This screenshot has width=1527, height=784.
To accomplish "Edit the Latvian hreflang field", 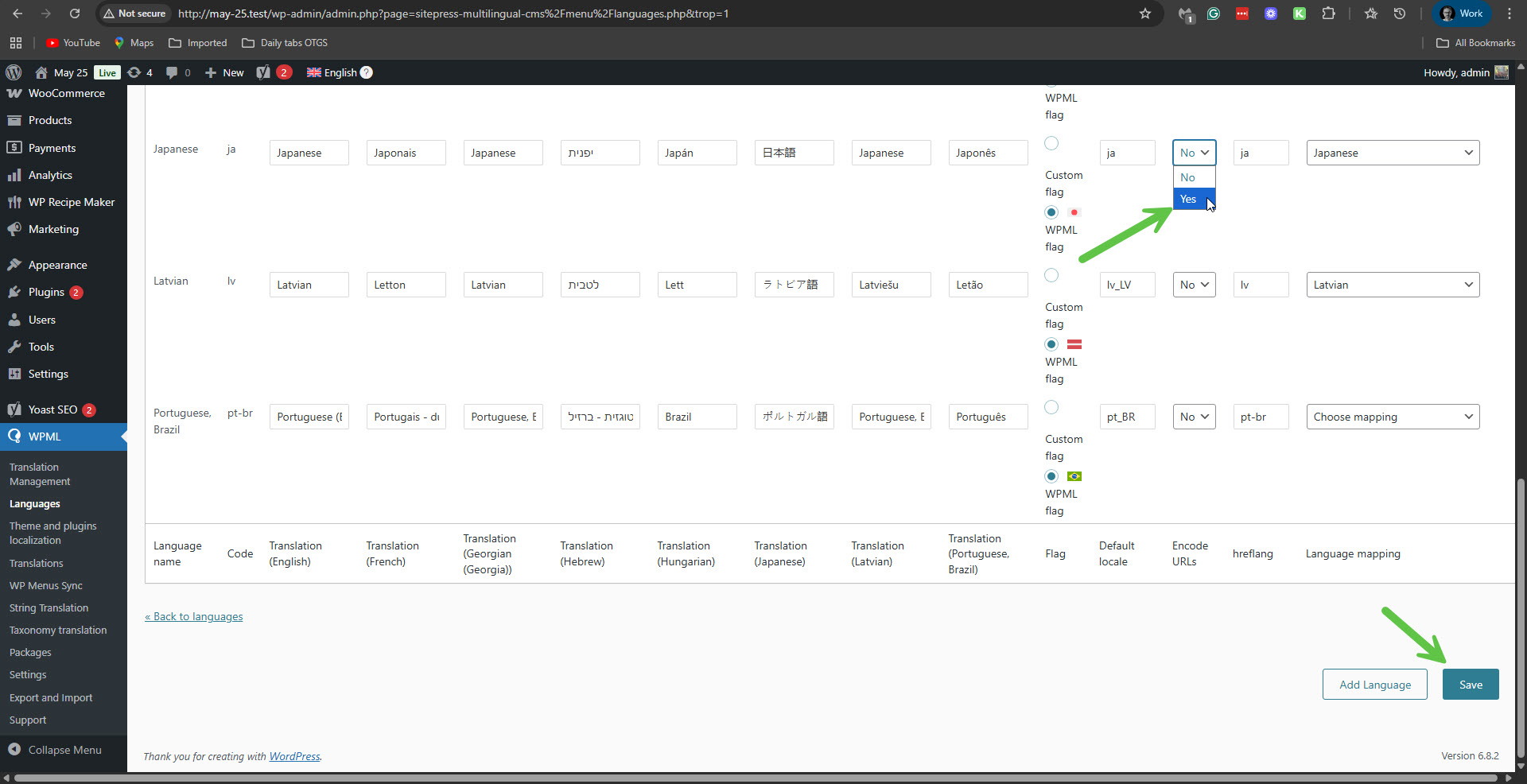I will click(x=1261, y=285).
